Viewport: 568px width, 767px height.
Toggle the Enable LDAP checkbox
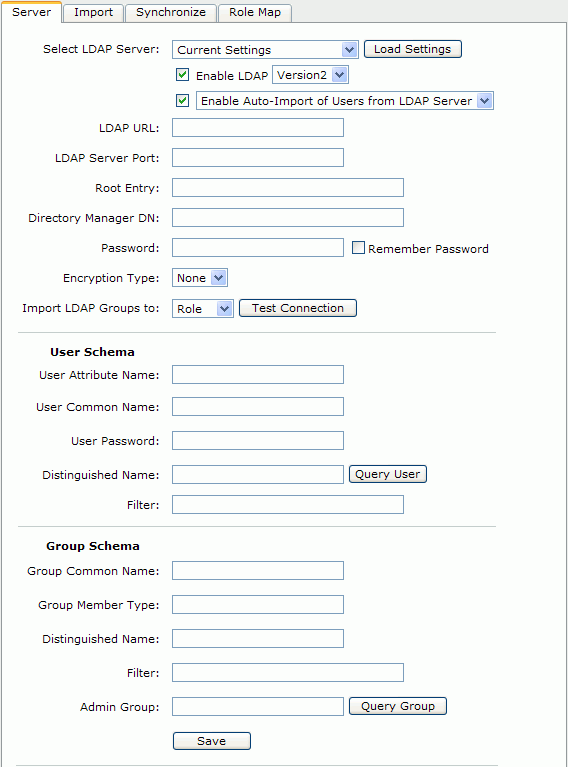182,75
